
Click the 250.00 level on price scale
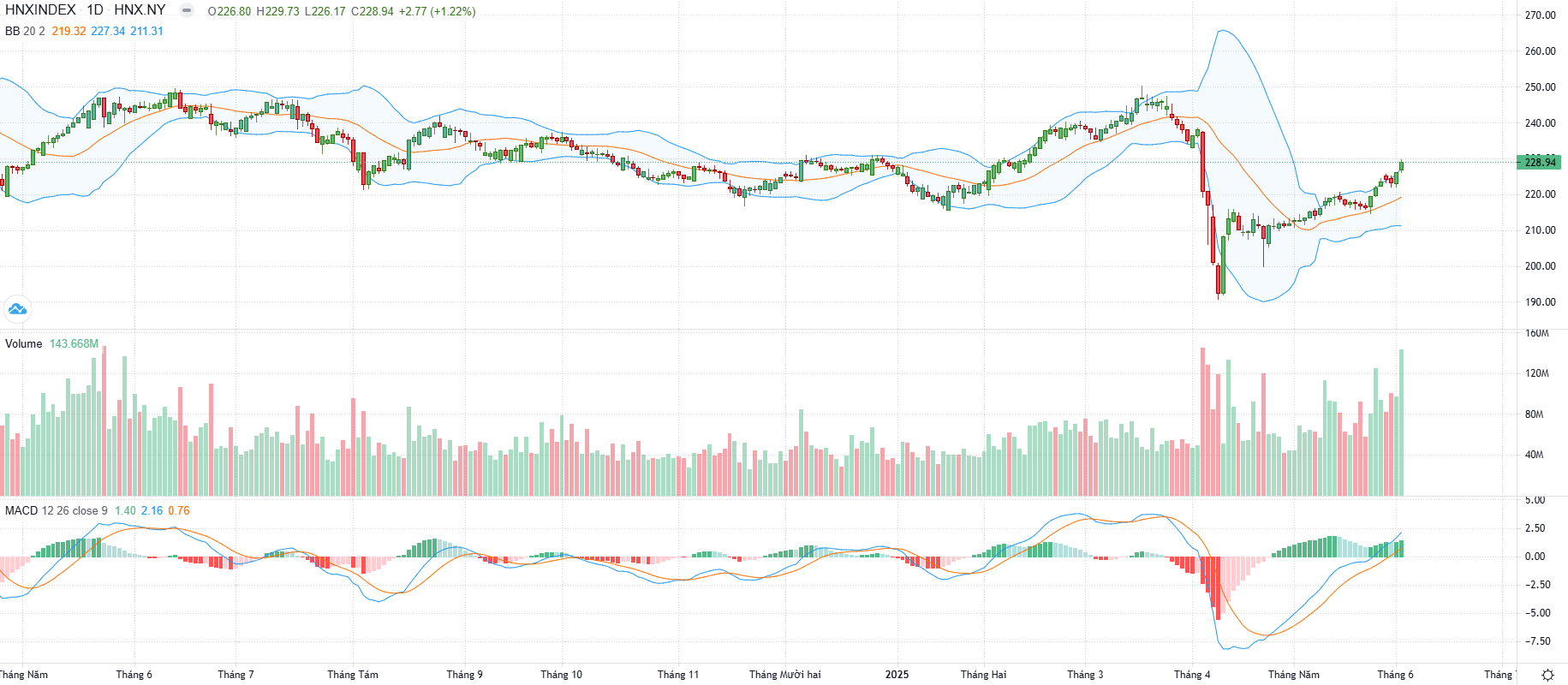1540,86
